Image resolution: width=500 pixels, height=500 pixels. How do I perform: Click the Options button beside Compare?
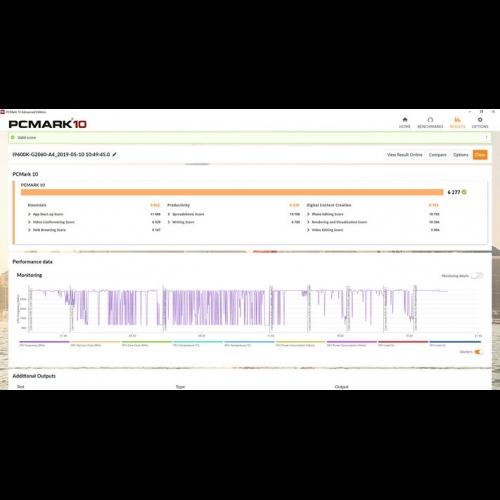pos(460,155)
